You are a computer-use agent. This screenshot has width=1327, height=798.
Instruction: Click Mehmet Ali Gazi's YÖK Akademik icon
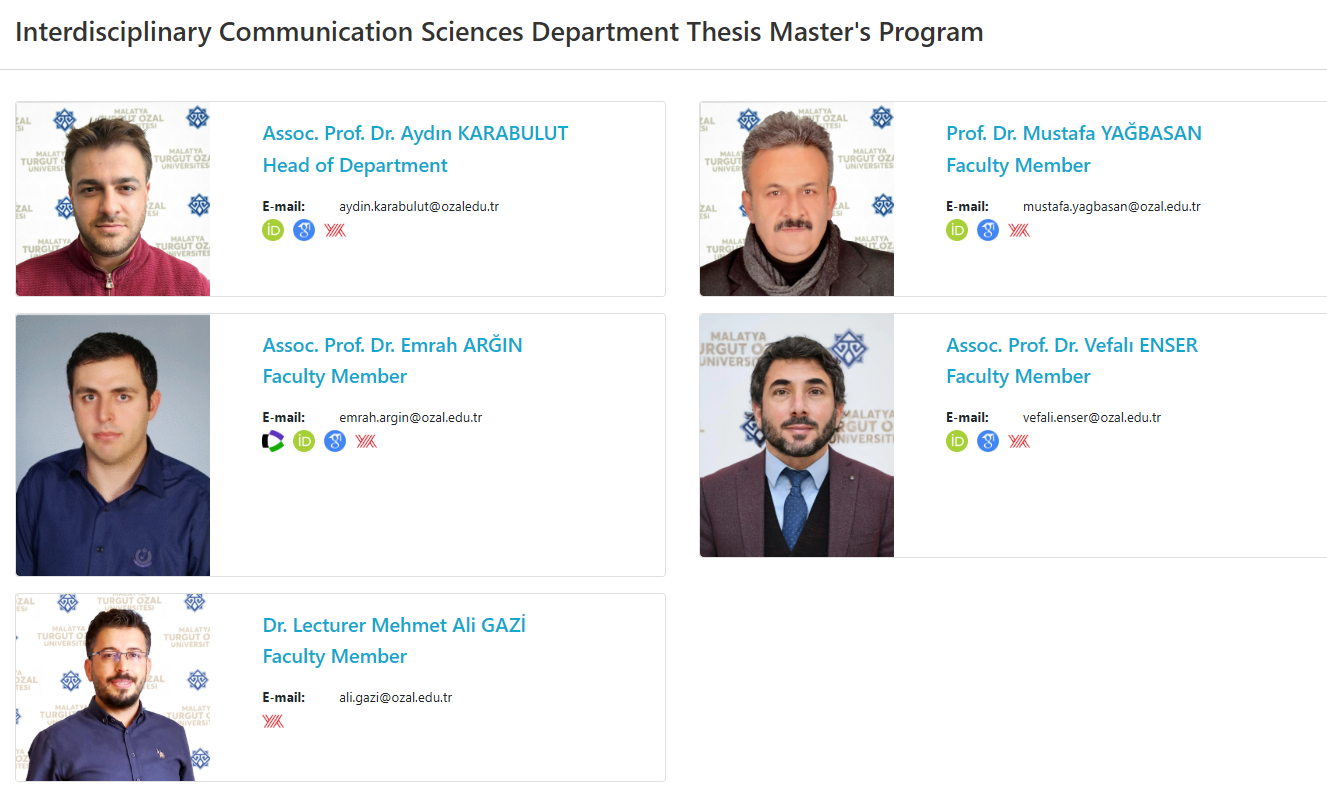point(273,721)
